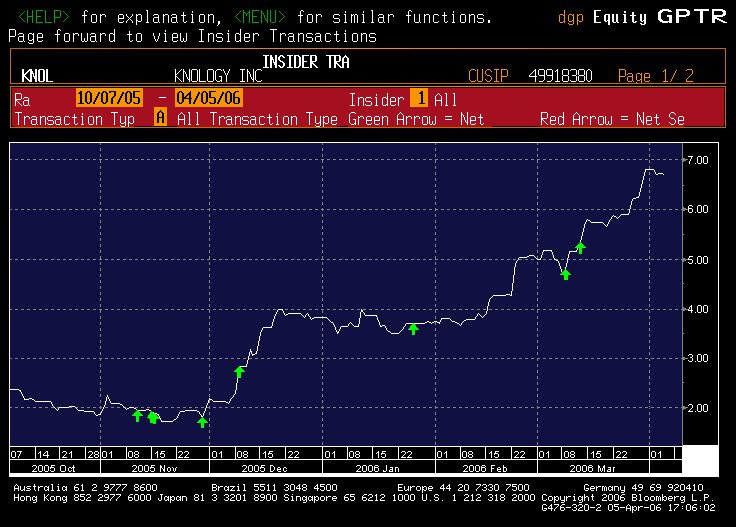The image size is (736, 527).
Task: Click the CUSIP number 49918380
Action: [x=560, y=76]
